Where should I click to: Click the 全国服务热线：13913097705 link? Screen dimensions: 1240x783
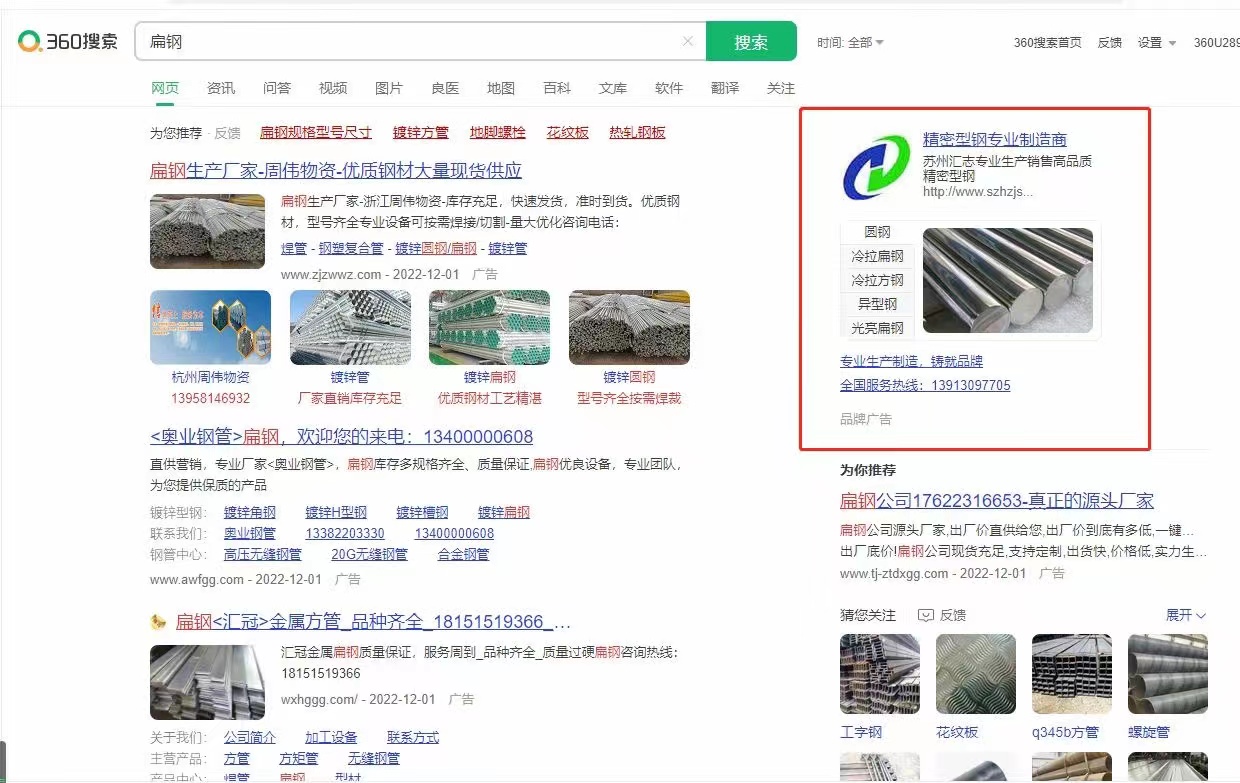coord(925,385)
